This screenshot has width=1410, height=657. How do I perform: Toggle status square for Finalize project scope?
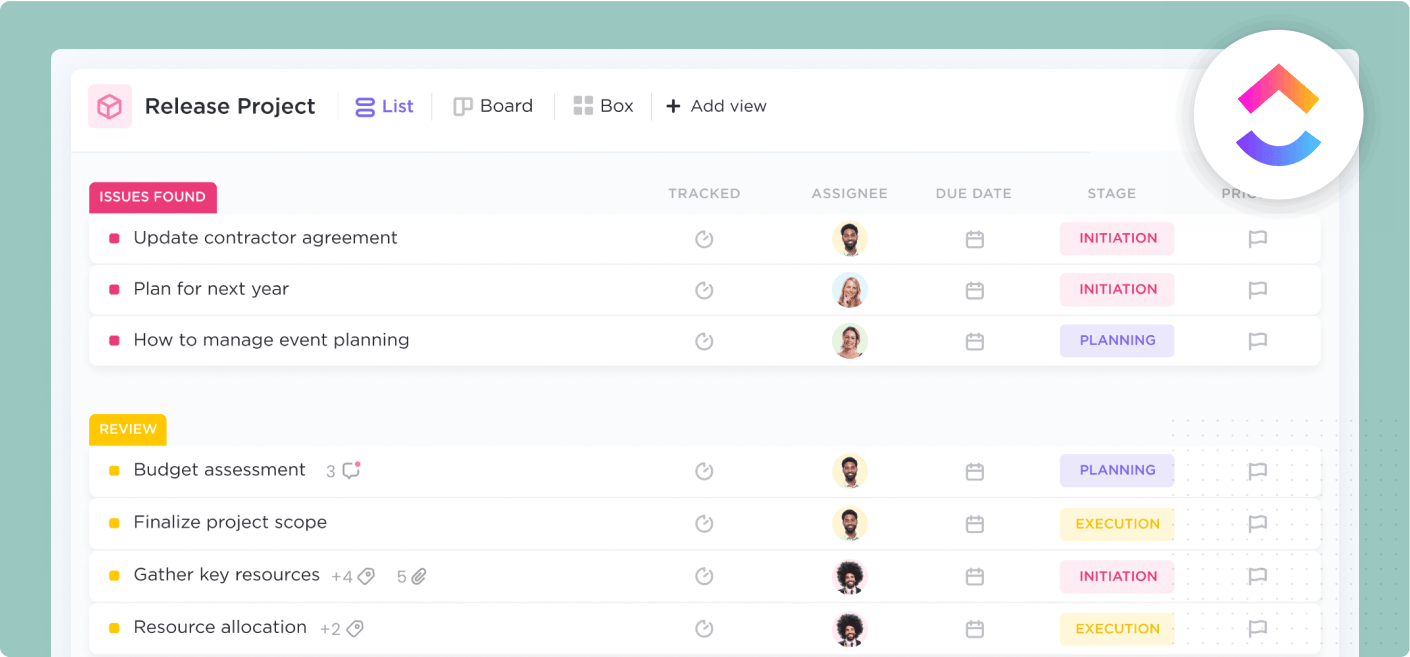(114, 523)
